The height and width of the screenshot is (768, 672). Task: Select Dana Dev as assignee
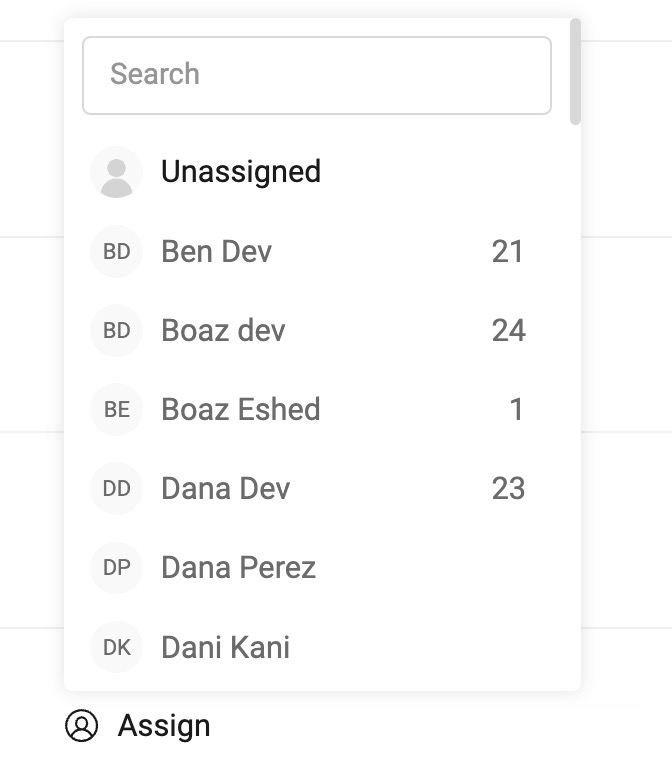317,488
